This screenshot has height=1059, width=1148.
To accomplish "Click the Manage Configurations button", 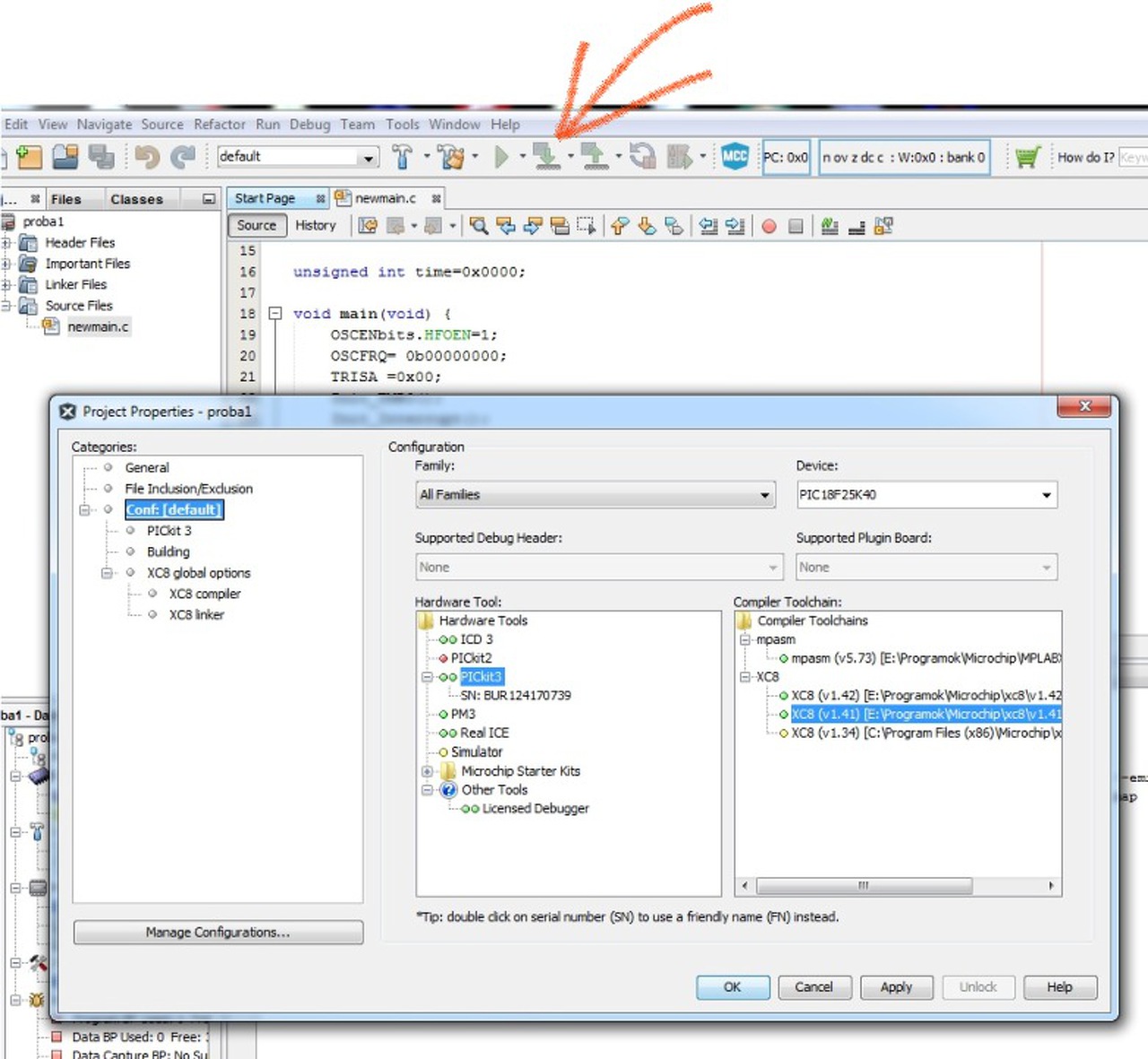I will tap(218, 933).
